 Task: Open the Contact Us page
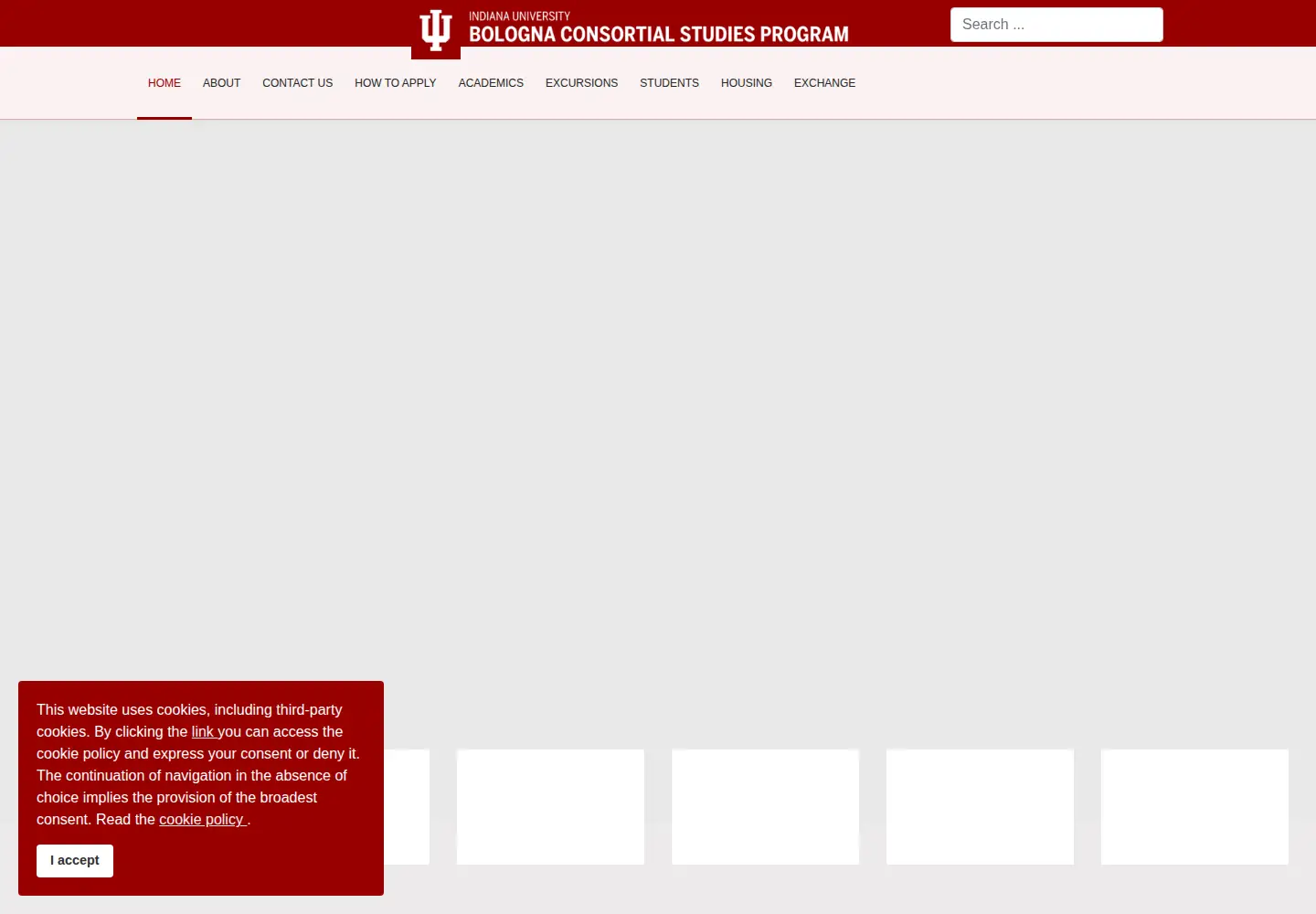point(297,83)
